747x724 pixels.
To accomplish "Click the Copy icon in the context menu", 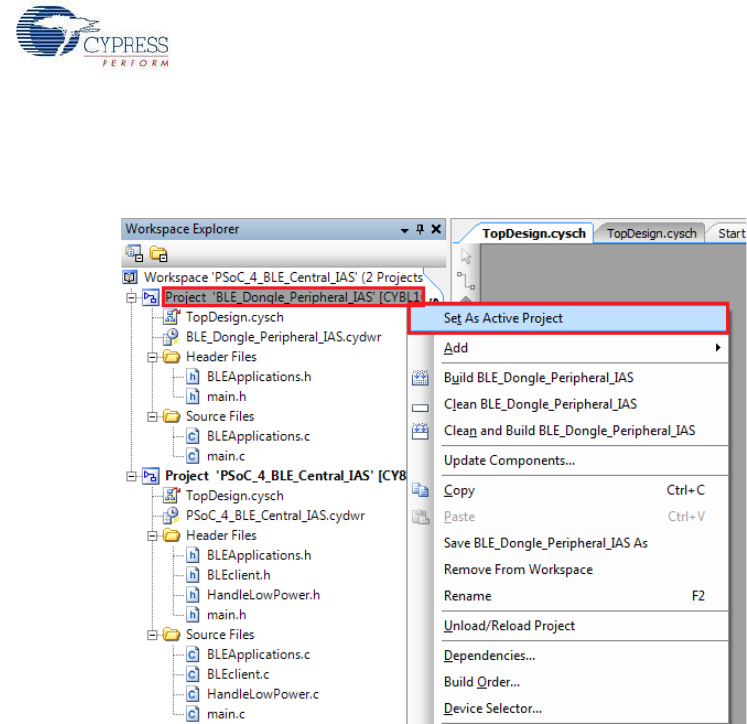I will coord(420,490).
